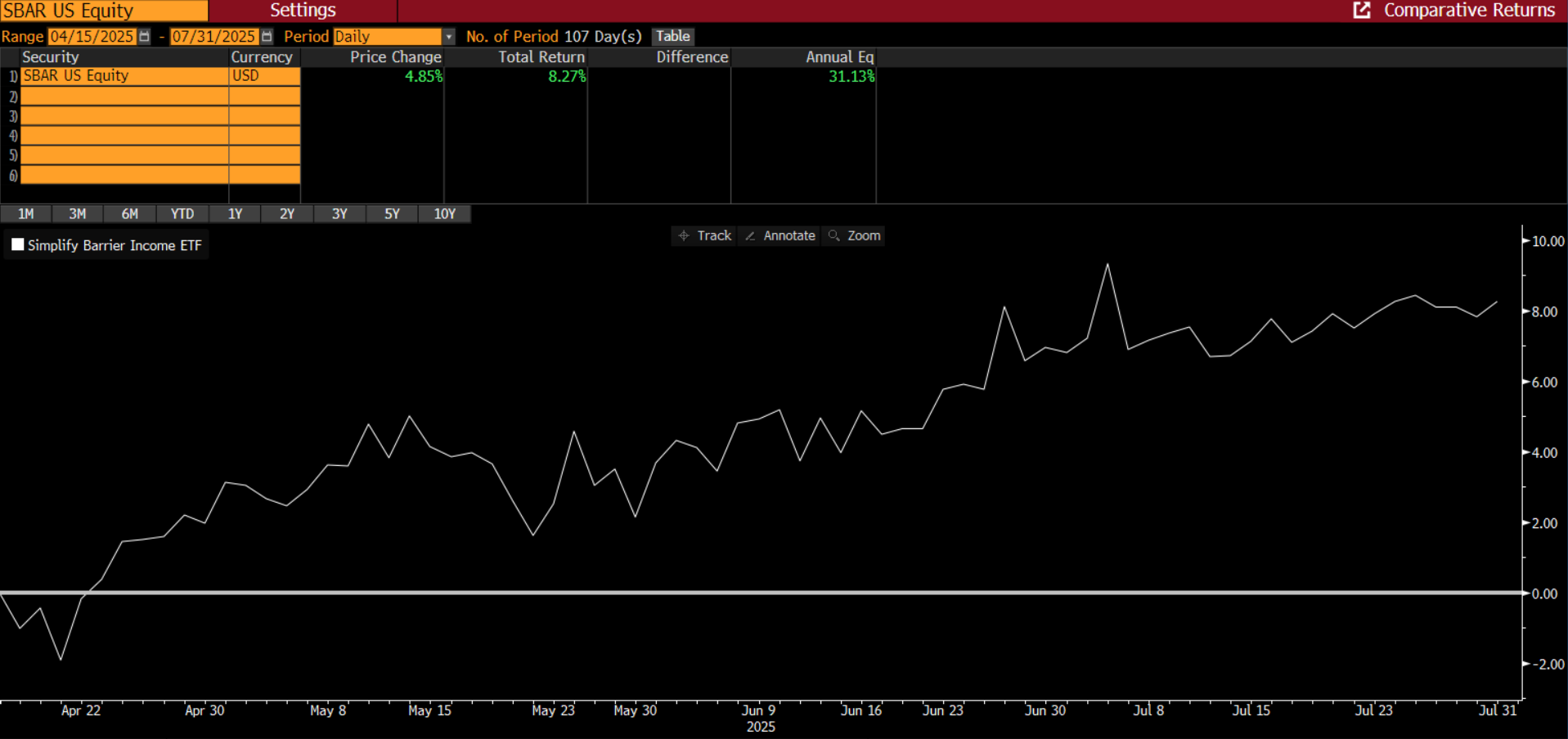Enable Track mode on the chart
The image size is (1568, 739).
703,235
